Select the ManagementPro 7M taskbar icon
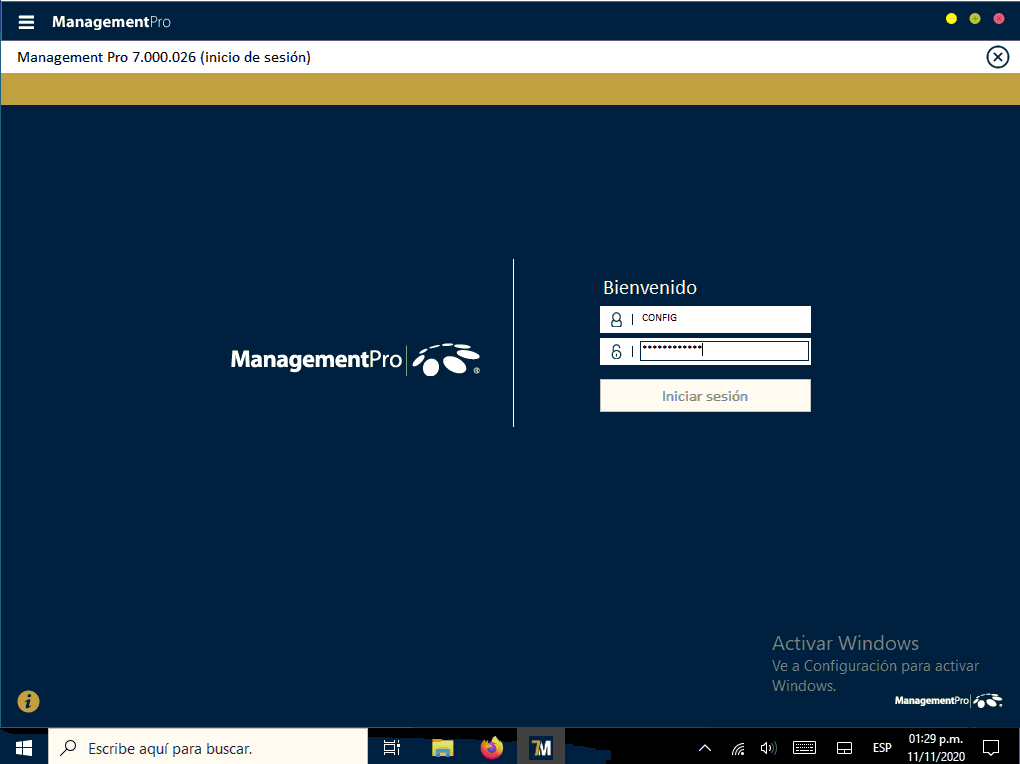 click(541, 747)
